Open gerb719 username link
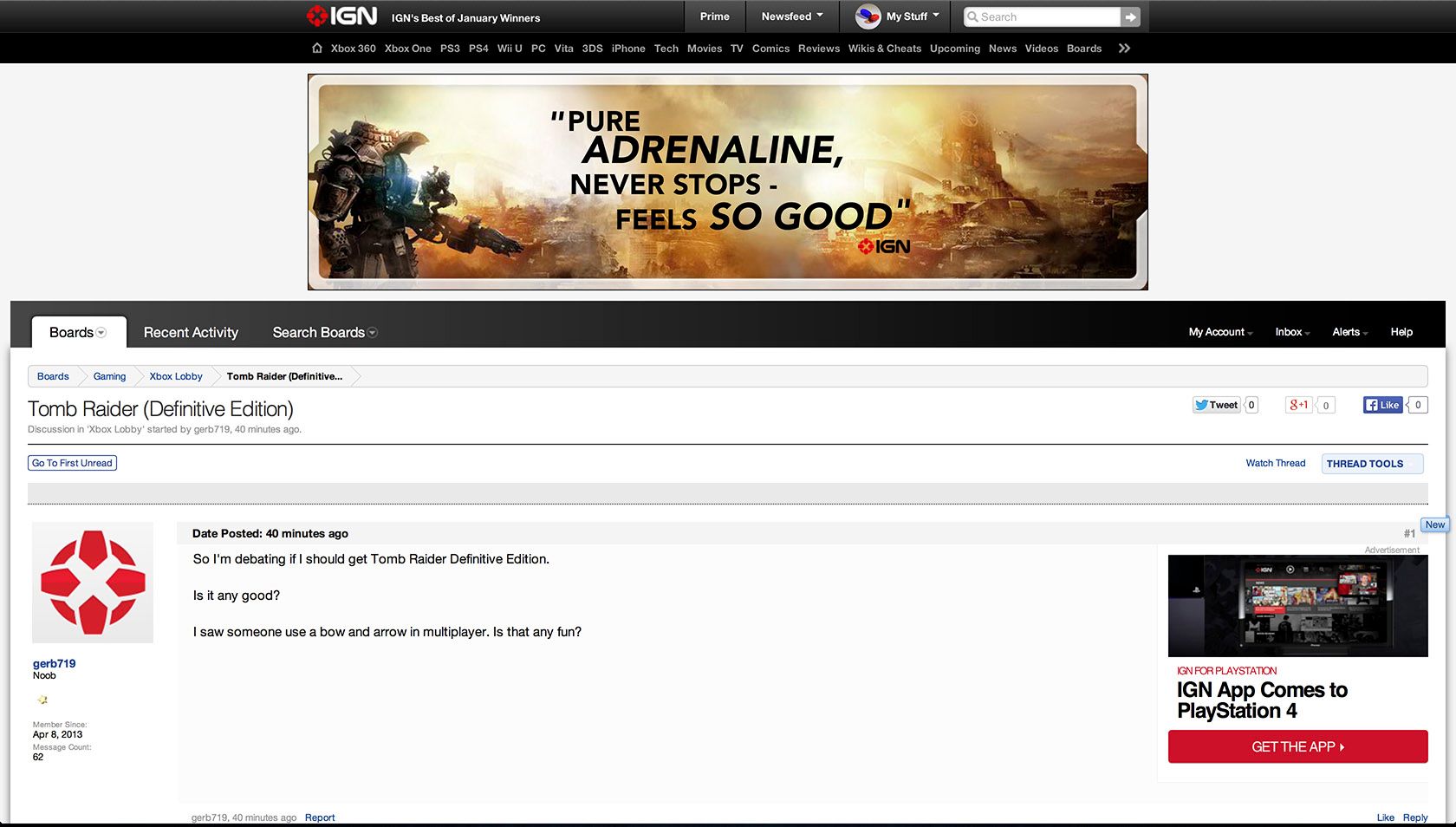 click(54, 663)
